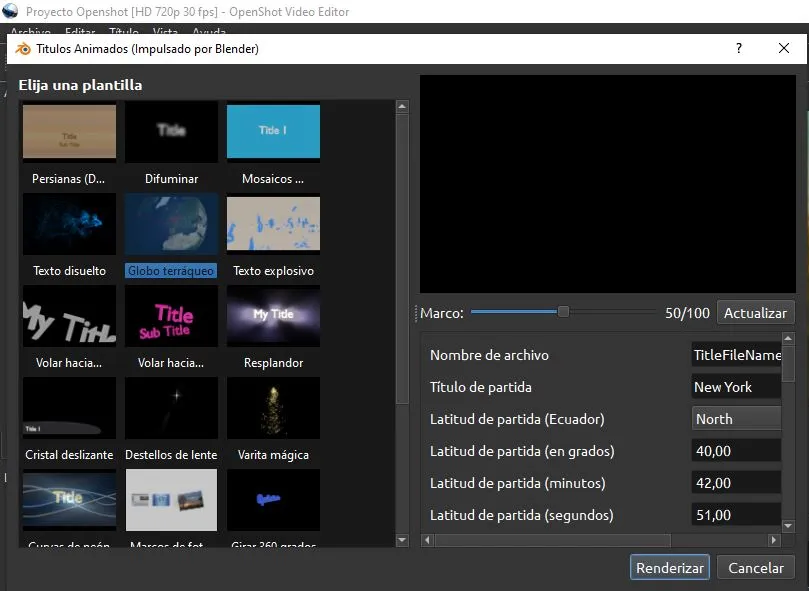Click template list scrollbar down arrow
Image resolution: width=809 pixels, height=591 pixels.
click(402, 540)
